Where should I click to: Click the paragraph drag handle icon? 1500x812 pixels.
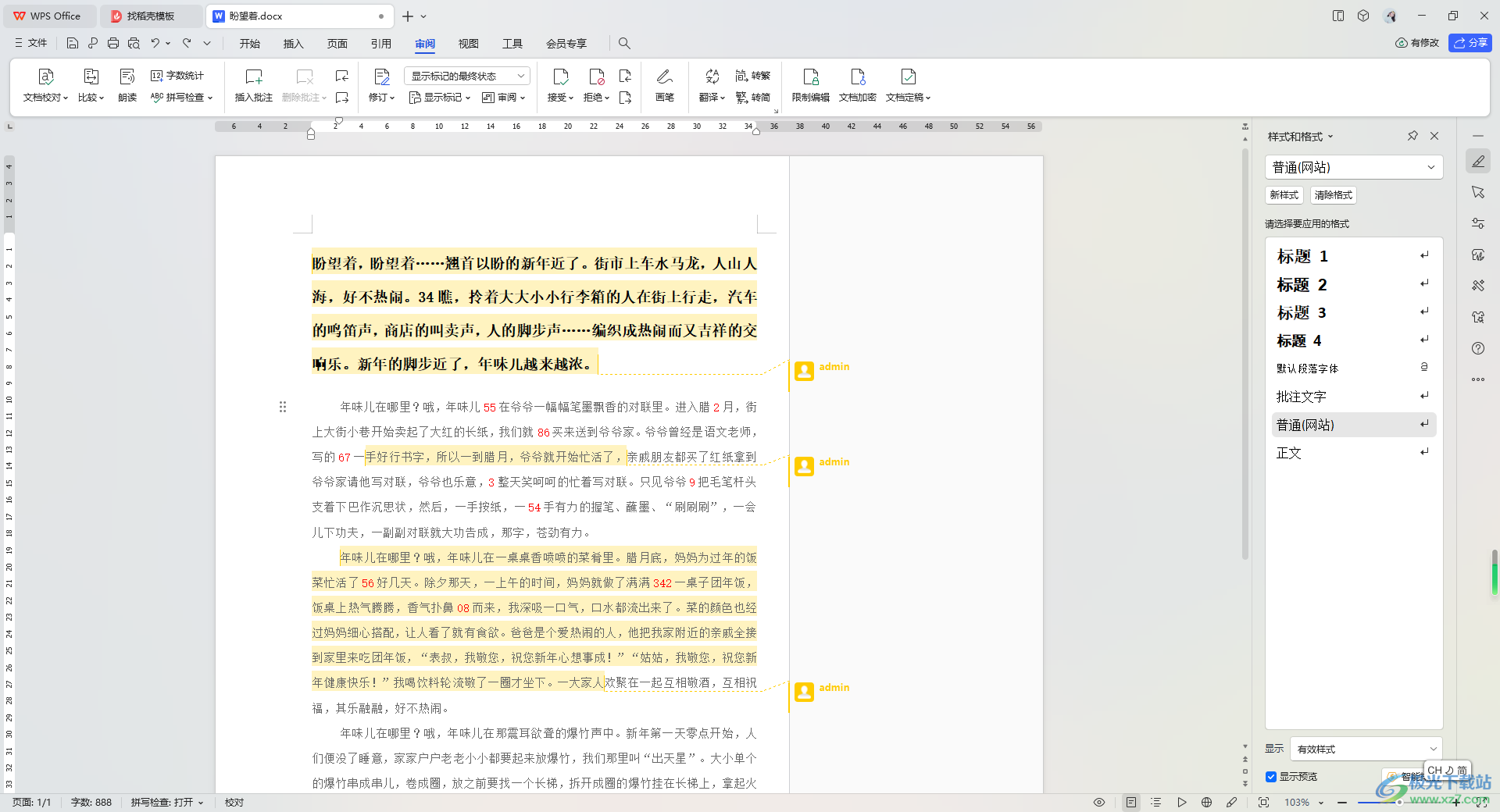[283, 407]
